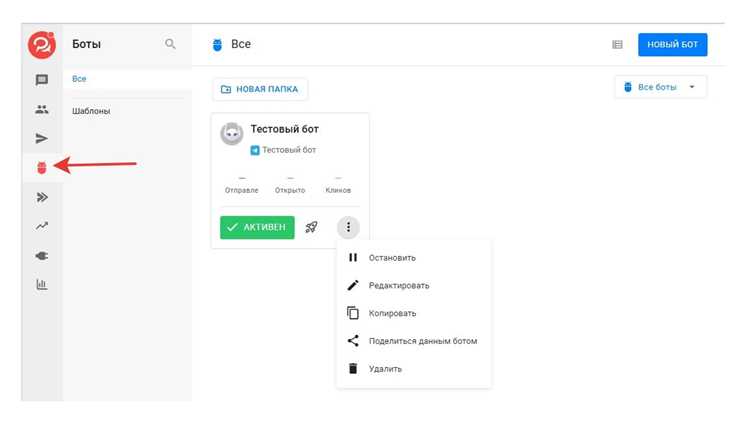Viewport: 750px width, 422px height.
Task: Open the paper-plane broadcasts icon
Action: pyautogui.click(x=42, y=139)
